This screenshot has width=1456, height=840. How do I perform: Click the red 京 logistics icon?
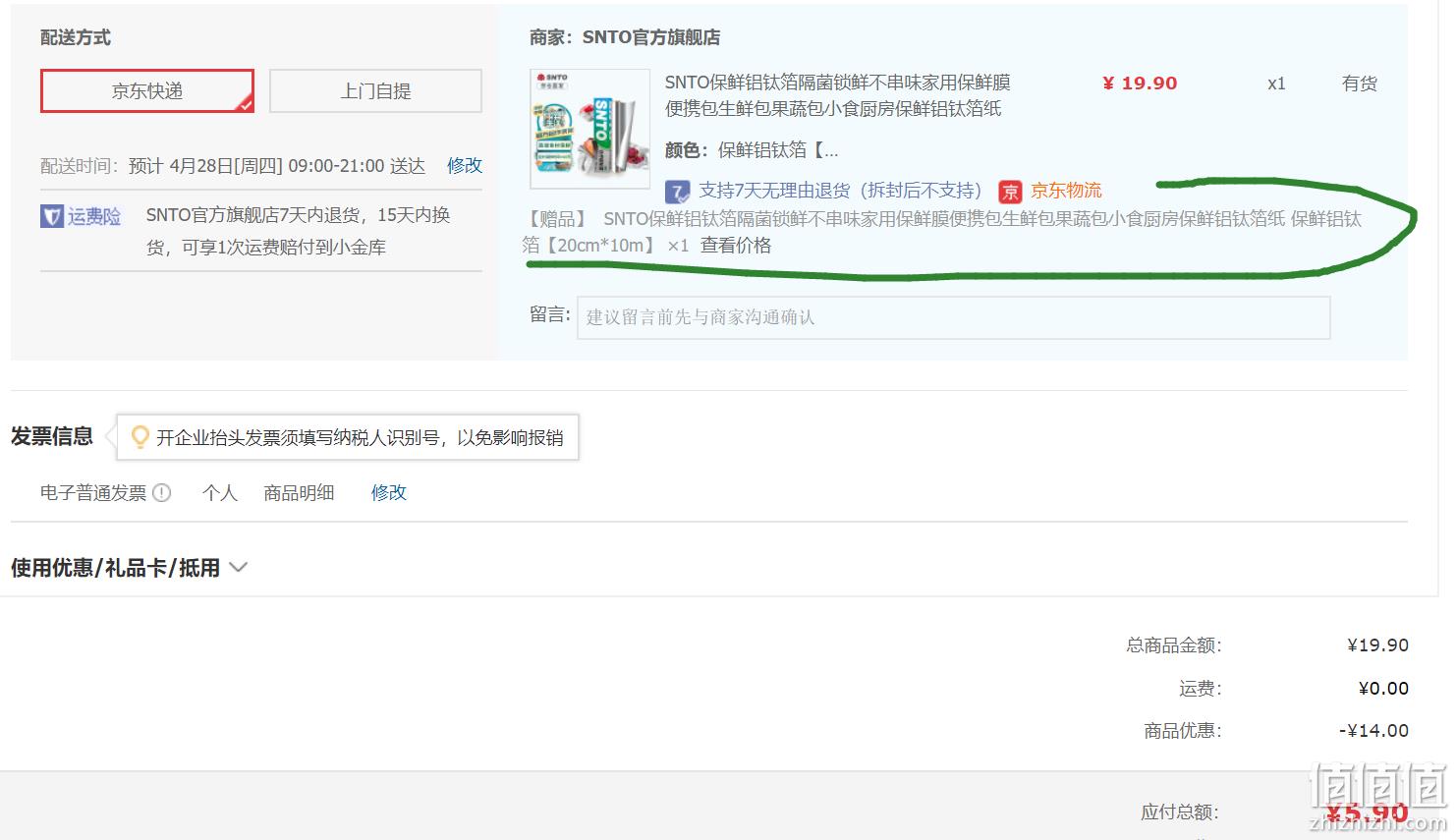[1010, 192]
